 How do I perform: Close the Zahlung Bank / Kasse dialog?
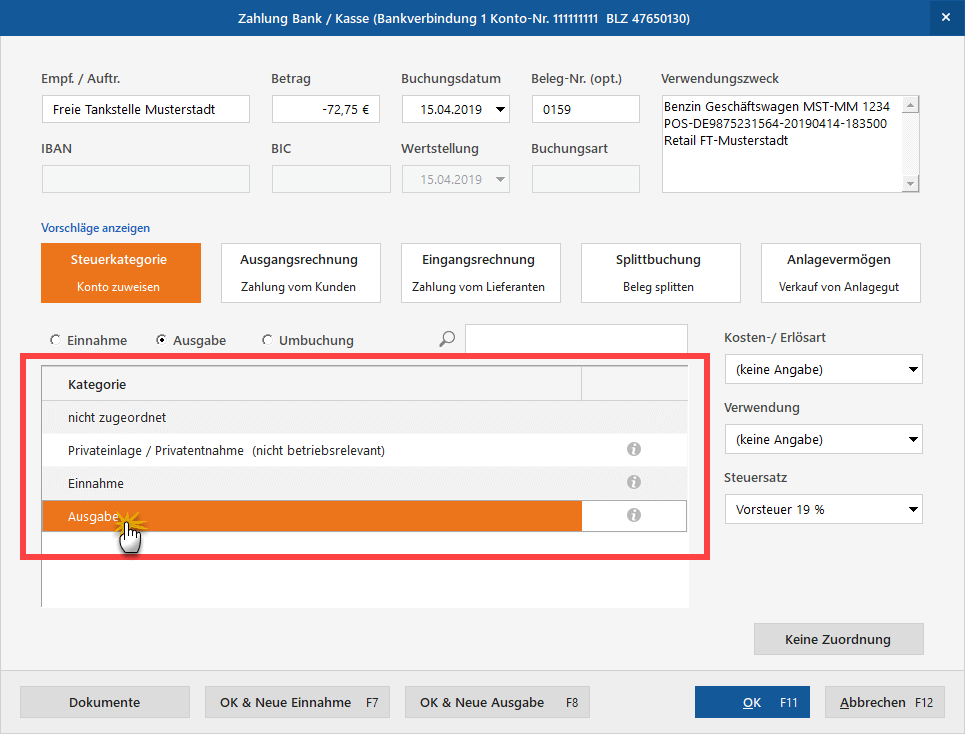pyautogui.click(x=946, y=18)
